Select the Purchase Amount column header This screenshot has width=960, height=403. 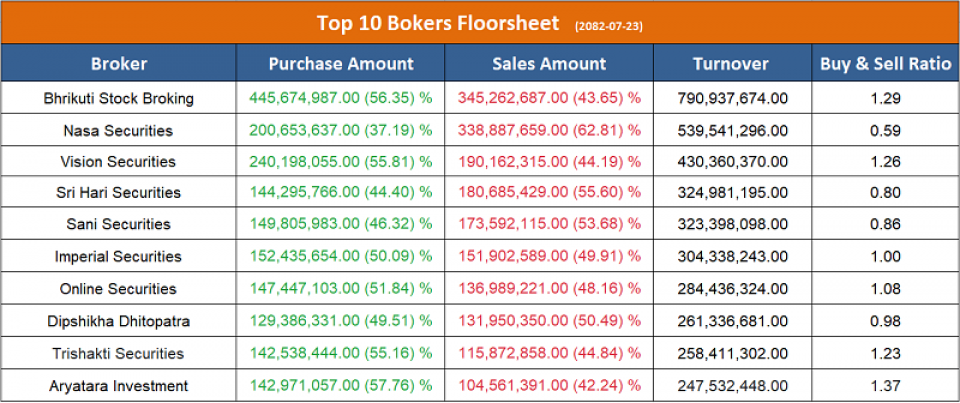340,64
